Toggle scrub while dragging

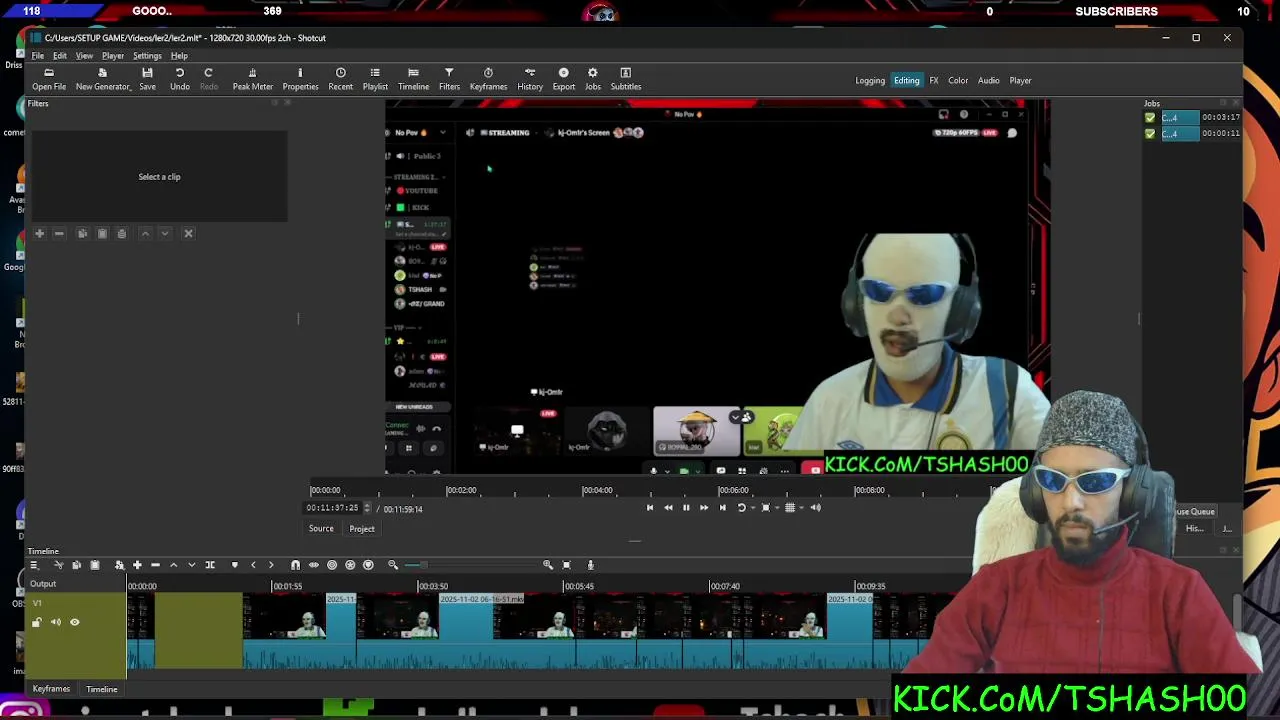tap(314, 566)
